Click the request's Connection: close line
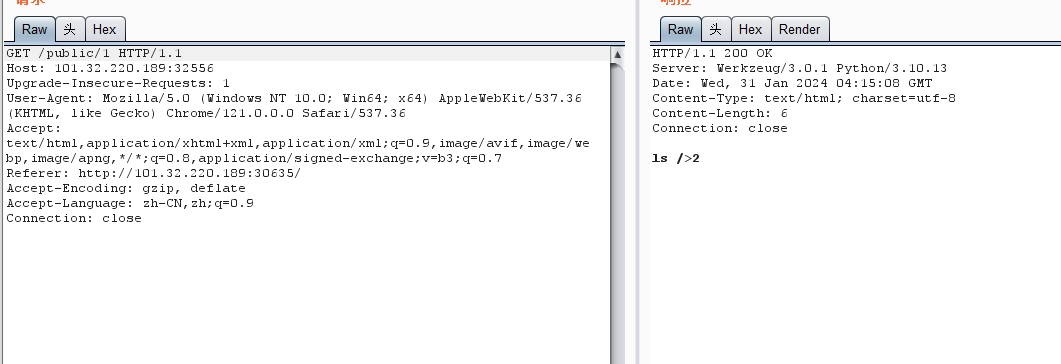The image size is (1061, 364). [x=74, y=218]
